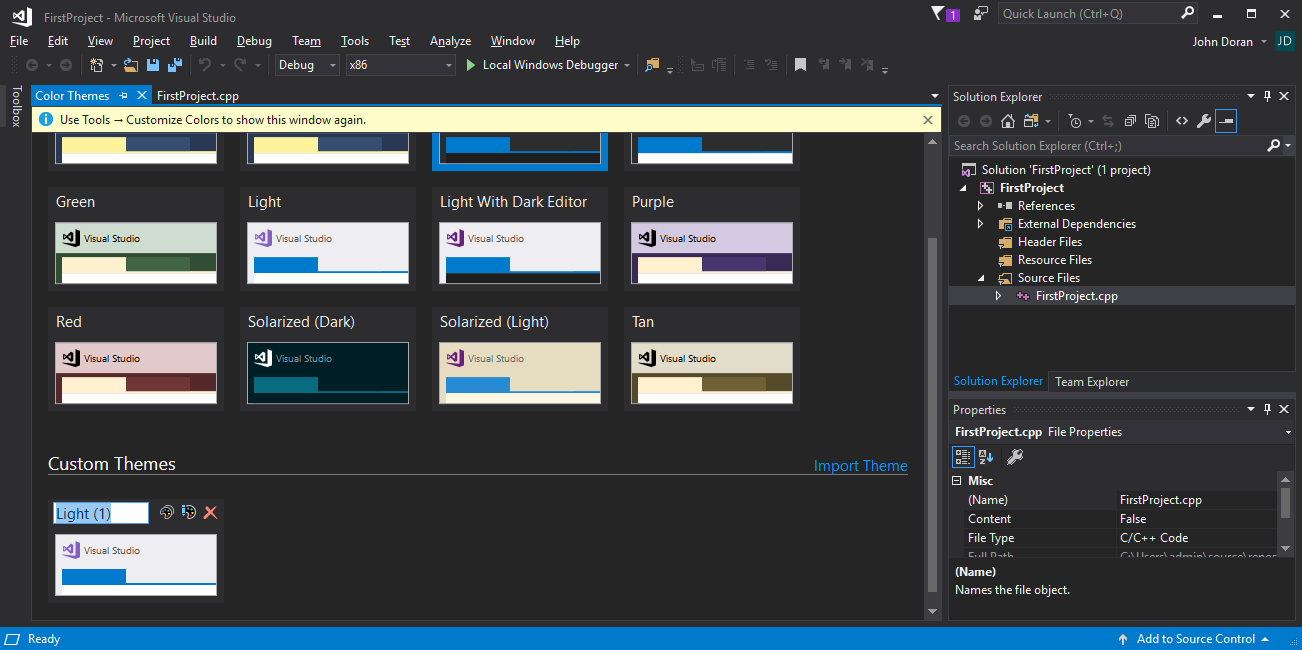The image size is (1302, 650).
Task: Open the John Doran account dropdown
Action: (x=1264, y=42)
